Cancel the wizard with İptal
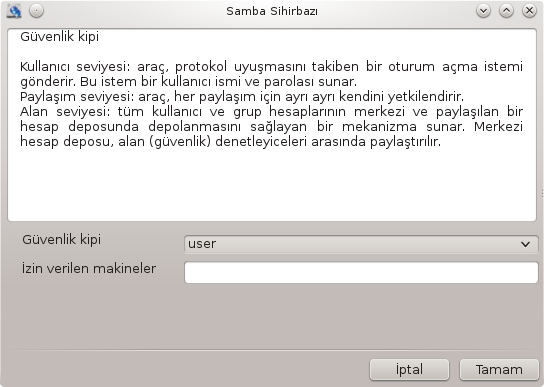This screenshot has width=544, height=387. (409, 370)
